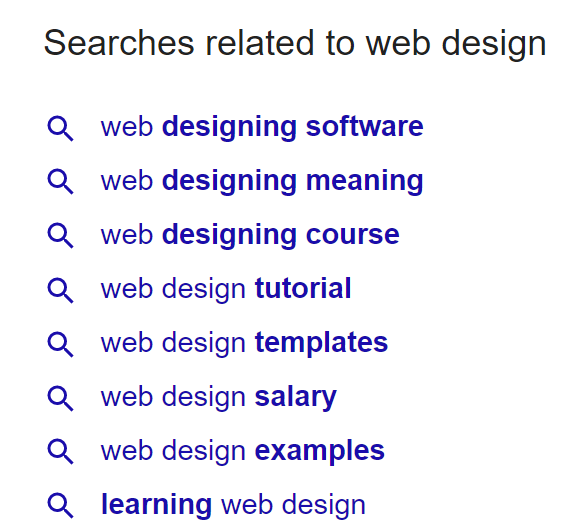Screen dimensions: 568x528
Task: Open the web designing software search
Action: (x=262, y=127)
